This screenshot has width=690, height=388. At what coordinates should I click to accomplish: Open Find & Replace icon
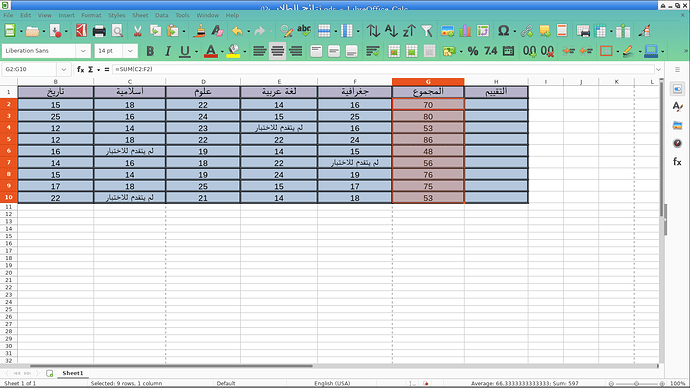[286, 31]
